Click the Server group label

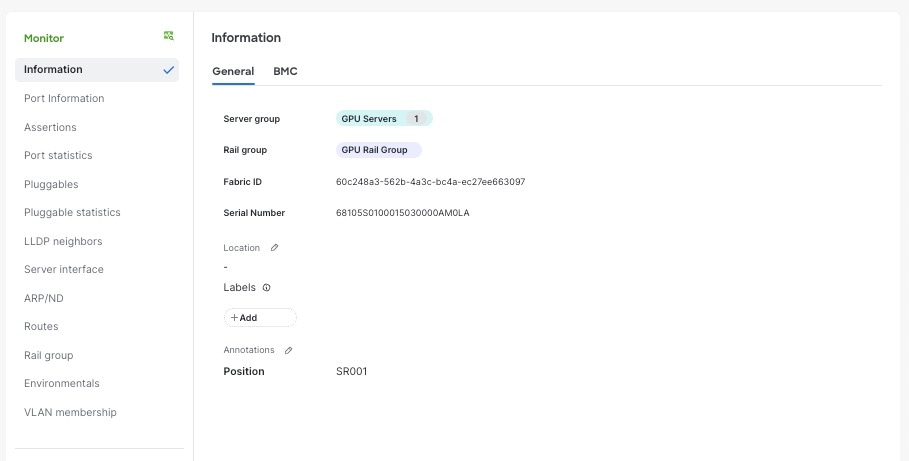point(251,119)
